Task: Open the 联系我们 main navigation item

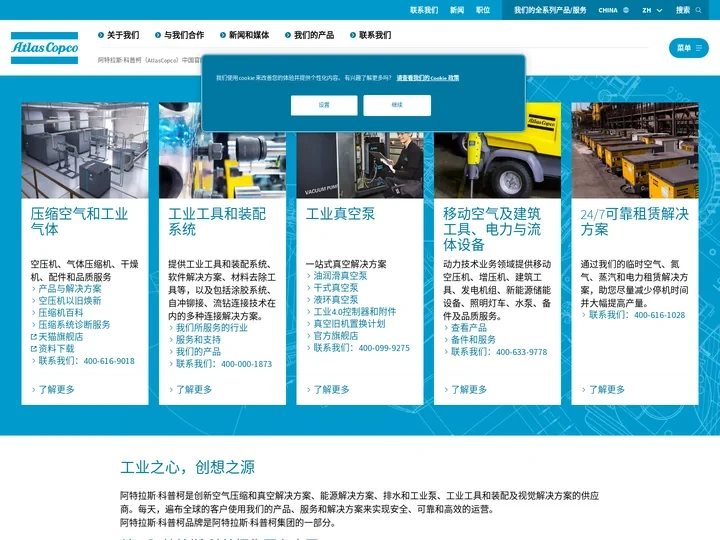Action: [x=371, y=35]
